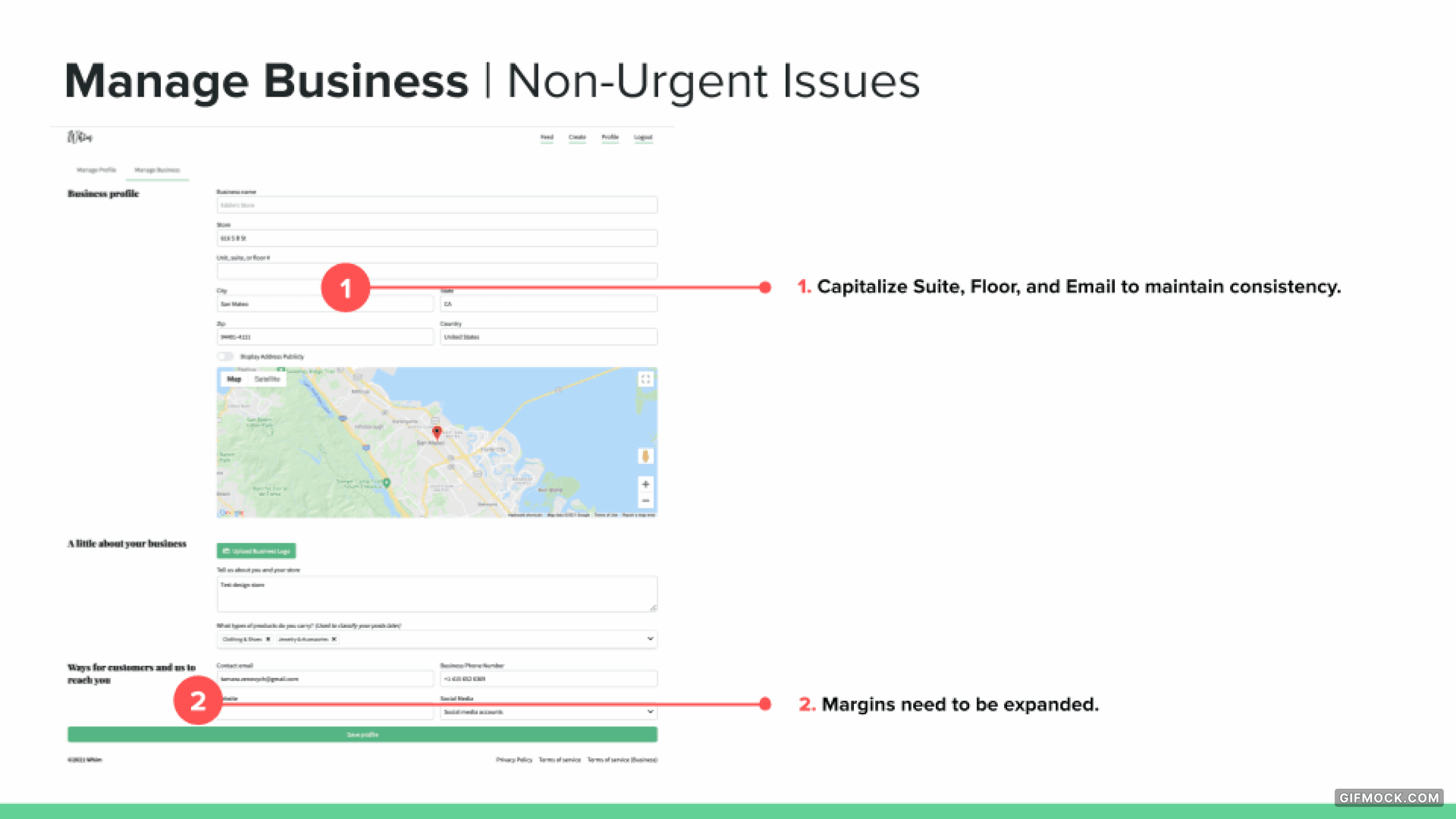Viewport: 1456px width, 819px height.
Task: Switch map to Satellite view
Action: [x=267, y=379]
